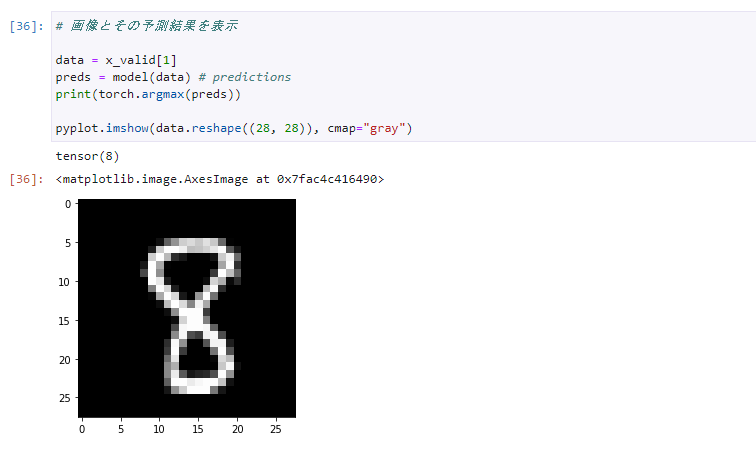
Task: Click on the '# predictions' comment text
Action: 244,77
